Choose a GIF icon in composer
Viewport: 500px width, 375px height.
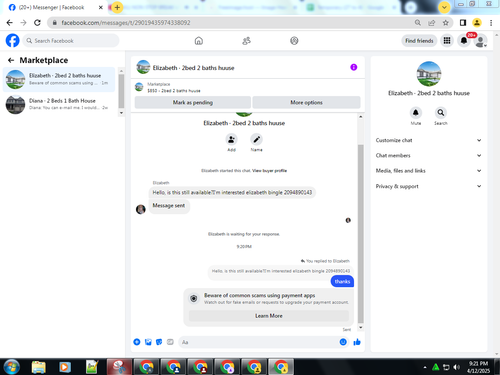point(170,342)
